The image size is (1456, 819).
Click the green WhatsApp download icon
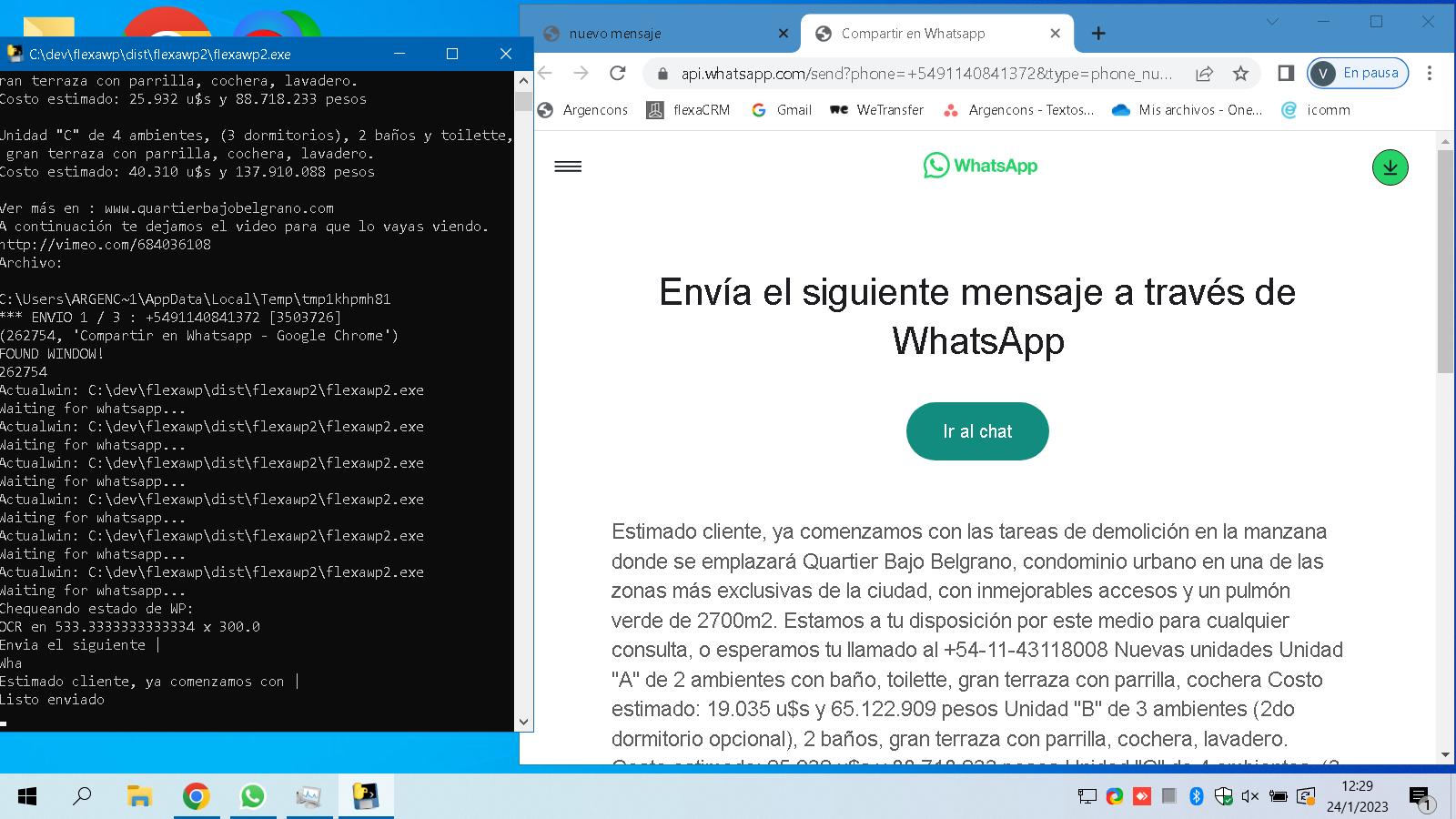click(x=1390, y=167)
